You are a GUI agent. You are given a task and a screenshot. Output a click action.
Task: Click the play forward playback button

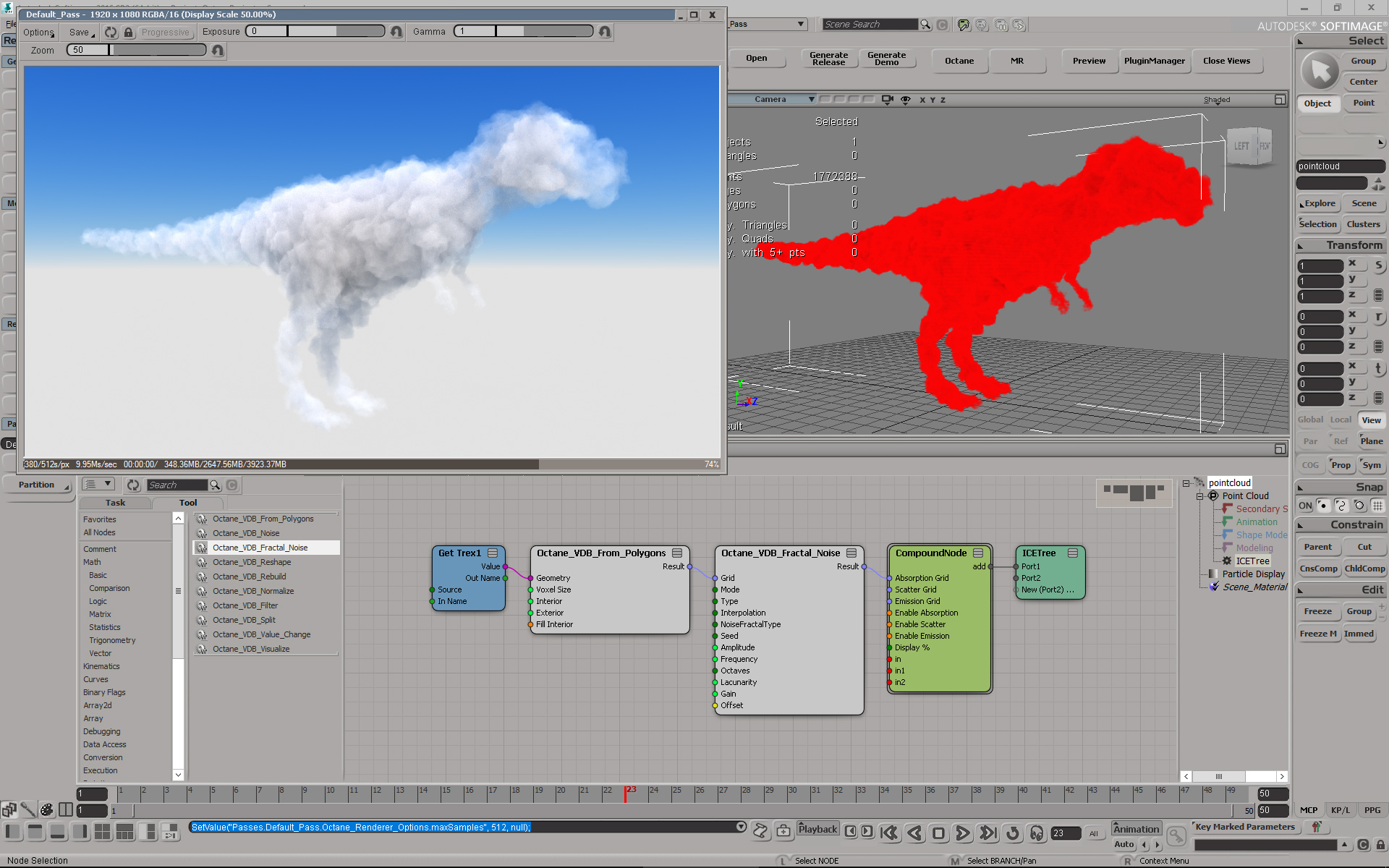point(962,833)
